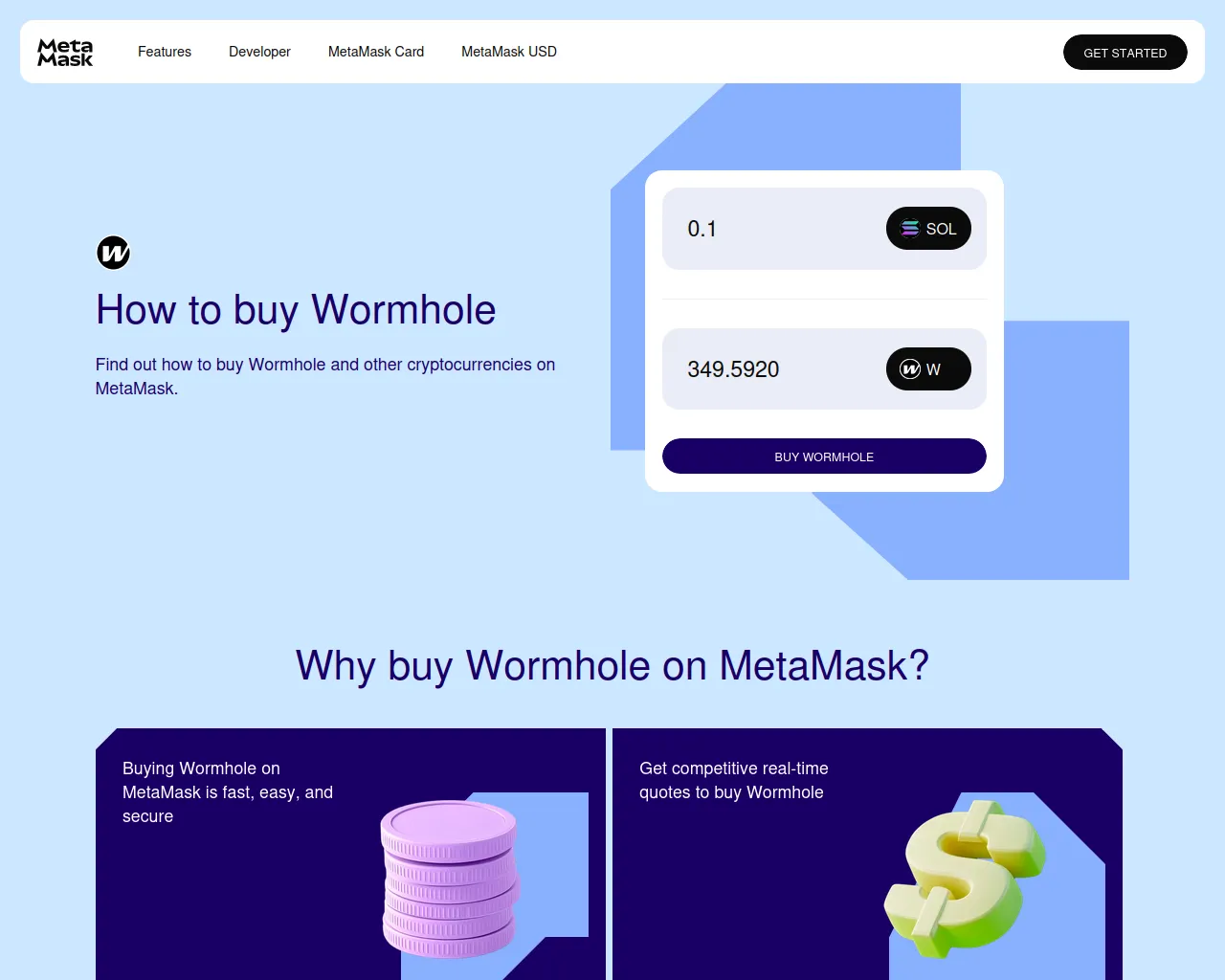Go to the MetaMask Card page
This screenshot has height=980, width=1225.
(376, 52)
